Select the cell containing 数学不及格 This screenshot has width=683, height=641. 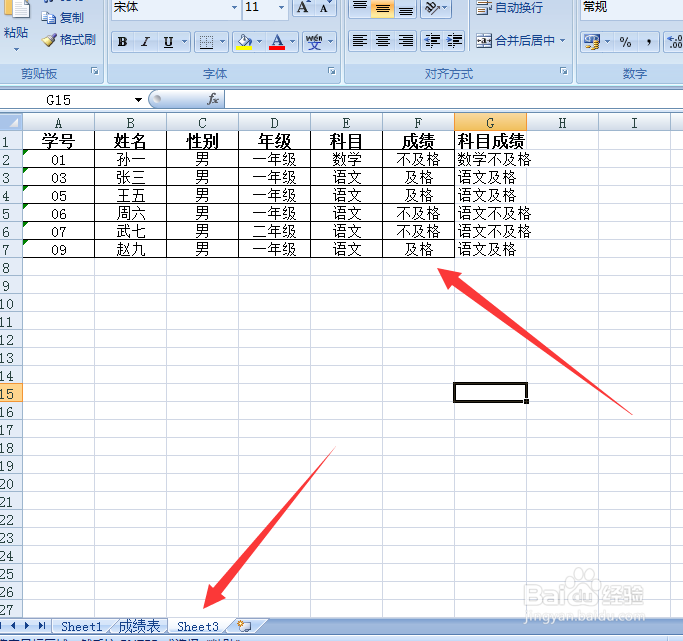(490, 159)
